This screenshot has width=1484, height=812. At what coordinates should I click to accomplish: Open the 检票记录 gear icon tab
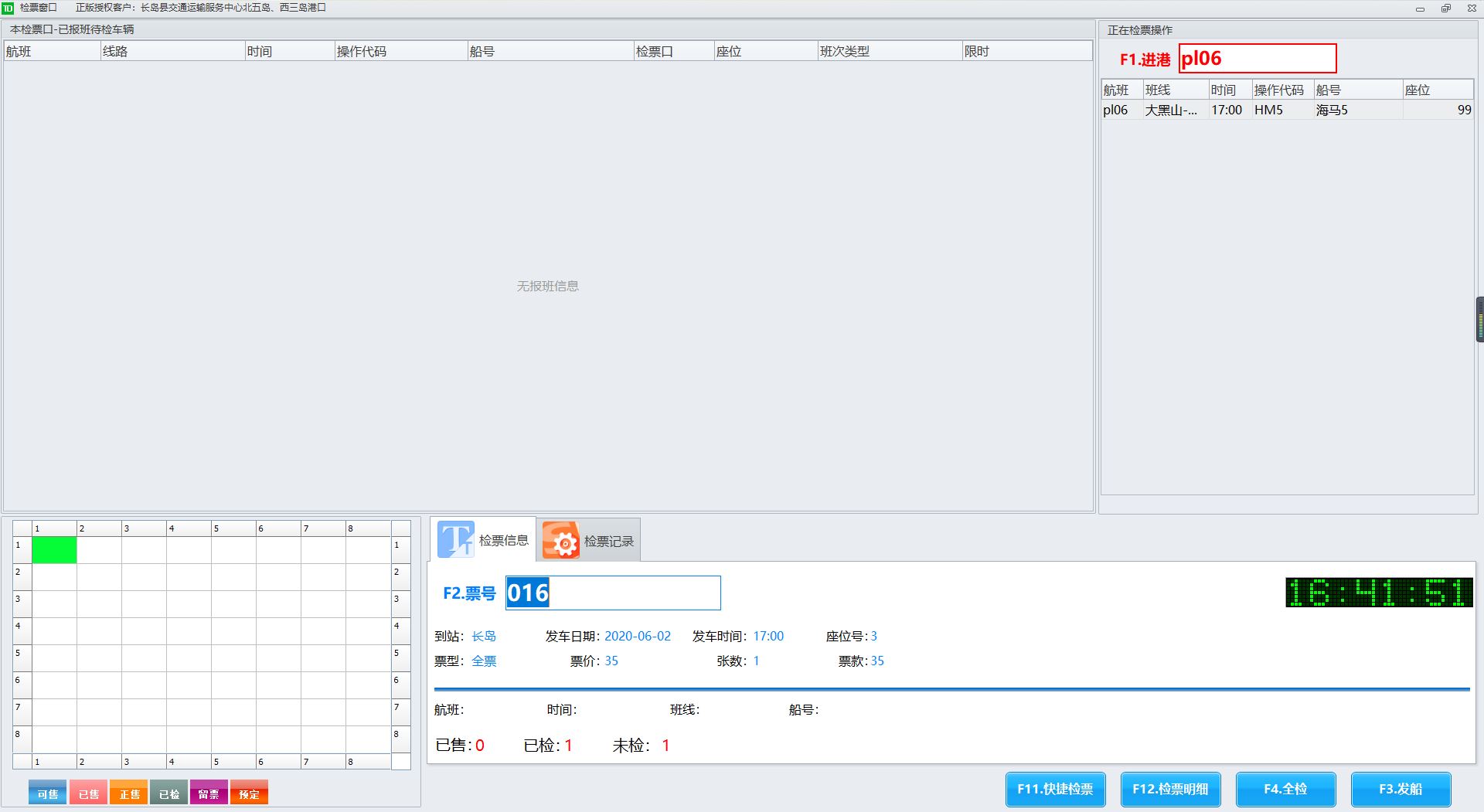[x=561, y=540]
